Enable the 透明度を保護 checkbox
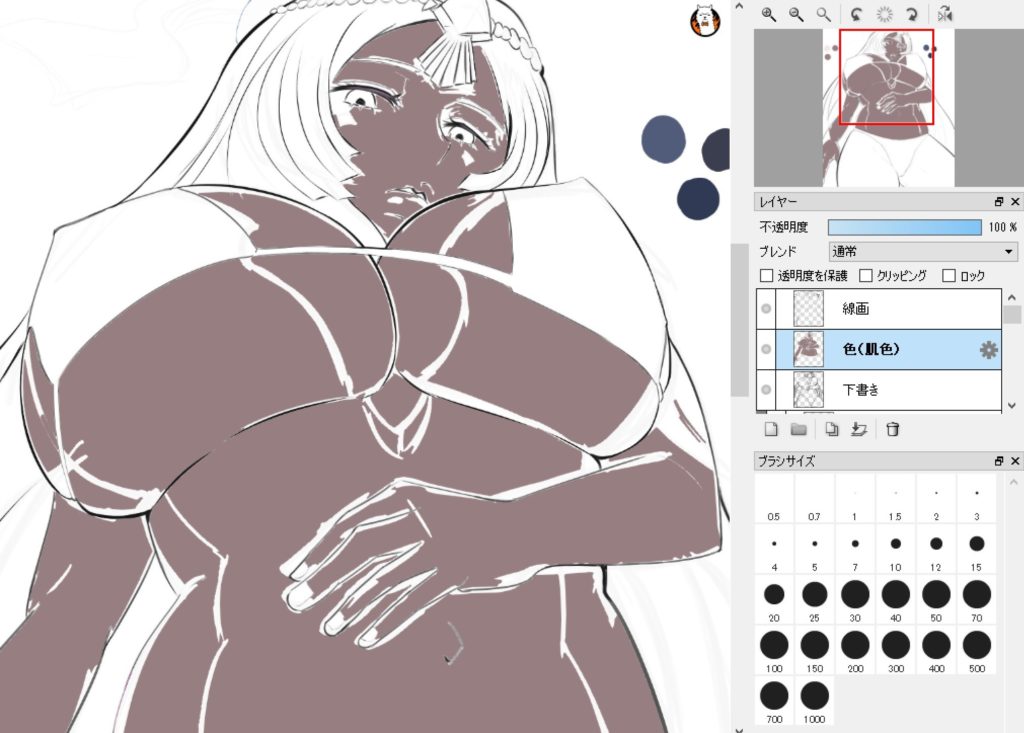 click(767, 276)
